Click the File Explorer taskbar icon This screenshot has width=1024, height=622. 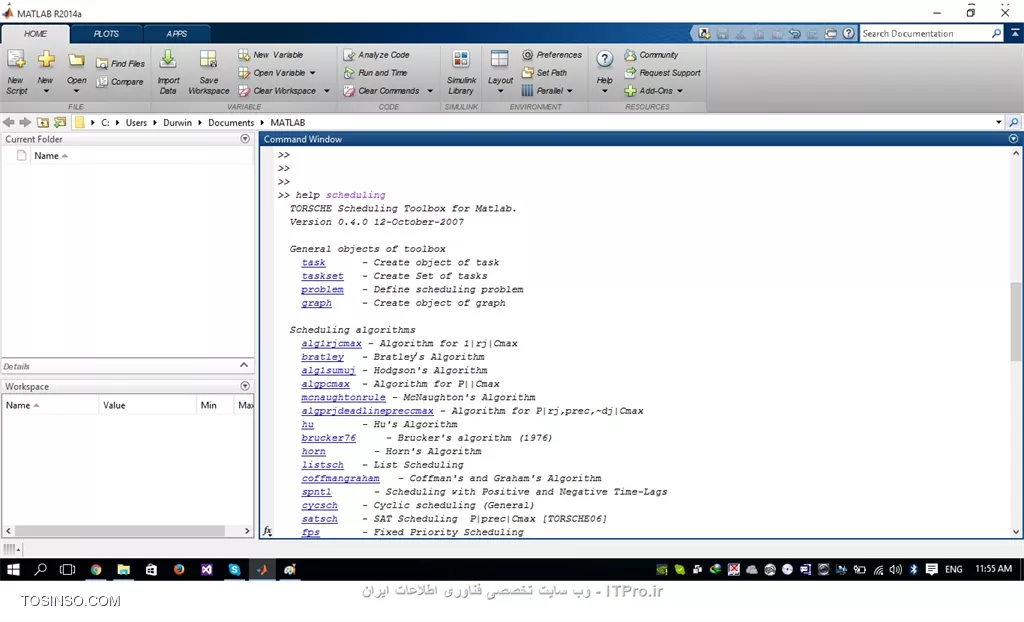point(123,569)
